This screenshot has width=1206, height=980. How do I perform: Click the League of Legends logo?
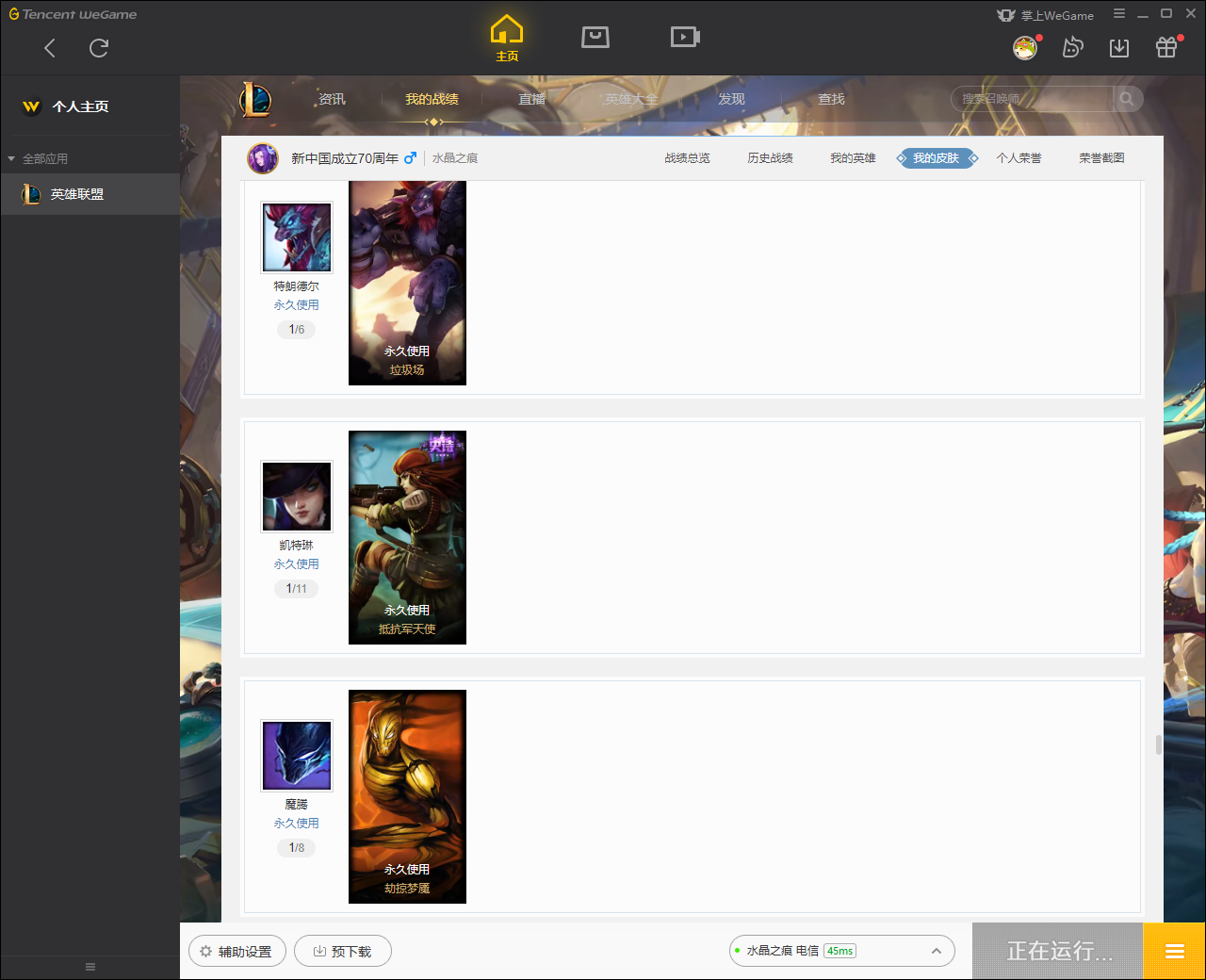click(x=254, y=99)
